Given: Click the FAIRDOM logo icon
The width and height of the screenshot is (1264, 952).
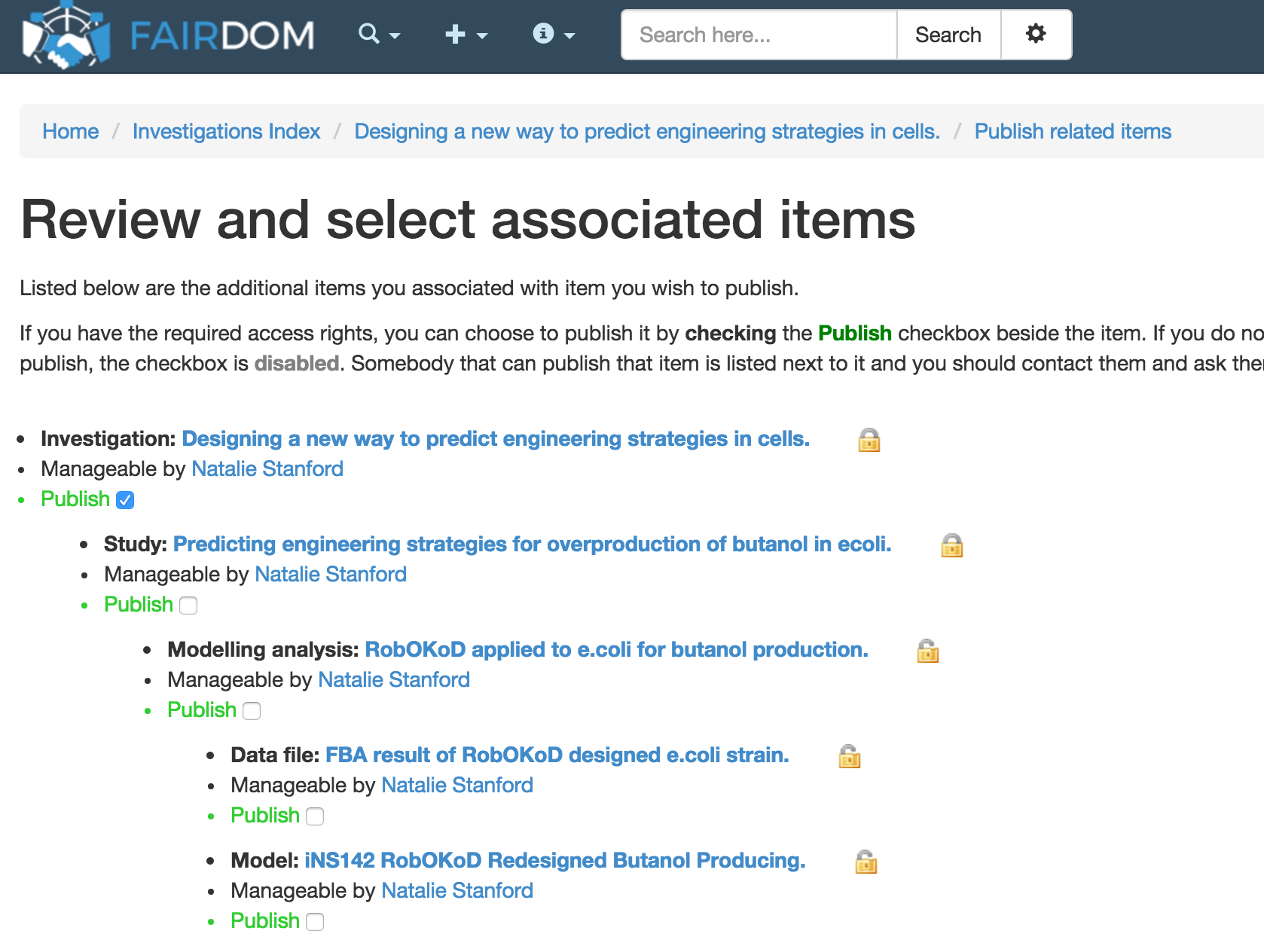Looking at the screenshot, I should click(66, 35).
